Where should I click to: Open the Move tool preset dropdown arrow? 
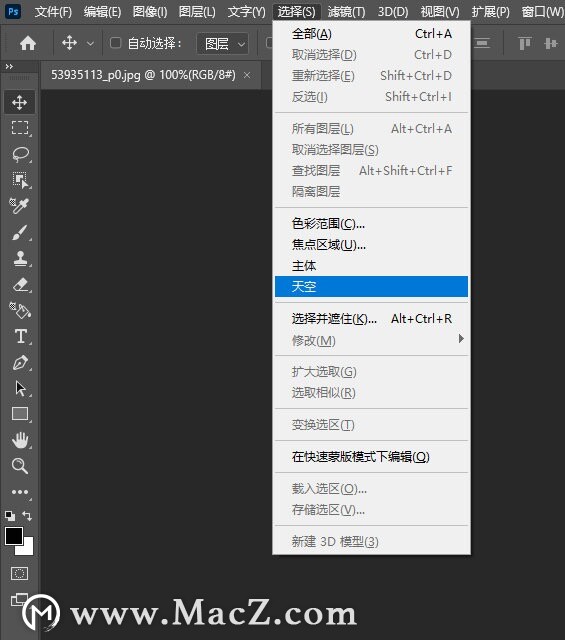coord(90,43)
